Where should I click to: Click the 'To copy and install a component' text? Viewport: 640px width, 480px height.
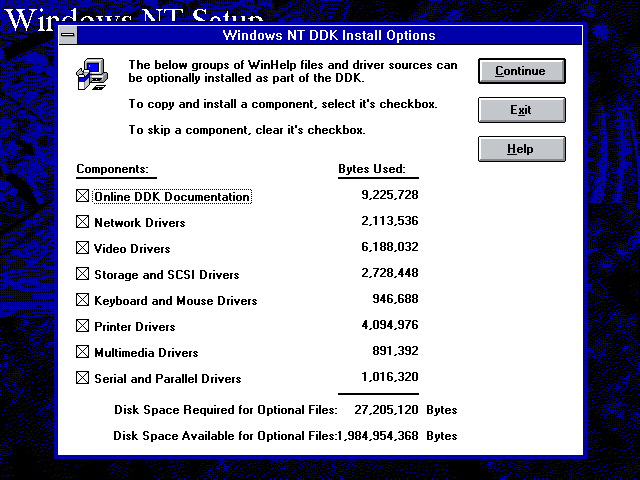tap(283, 104)
